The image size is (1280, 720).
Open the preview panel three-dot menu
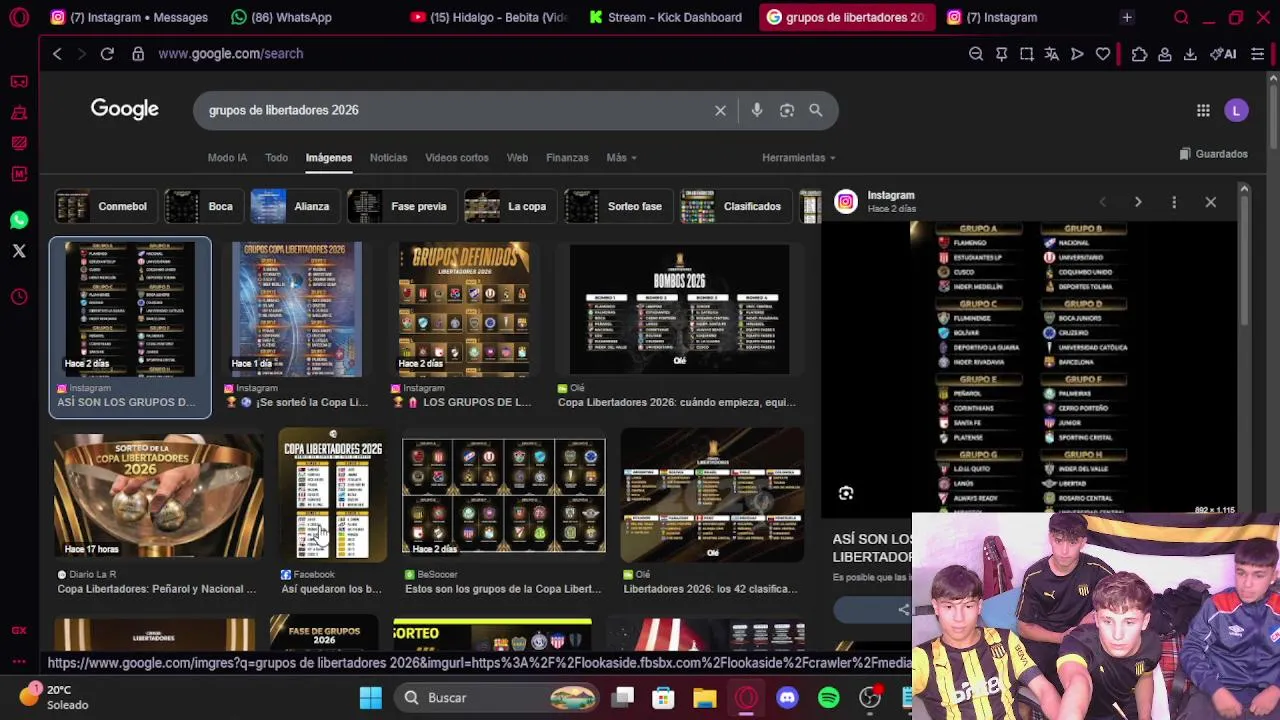1174,202
